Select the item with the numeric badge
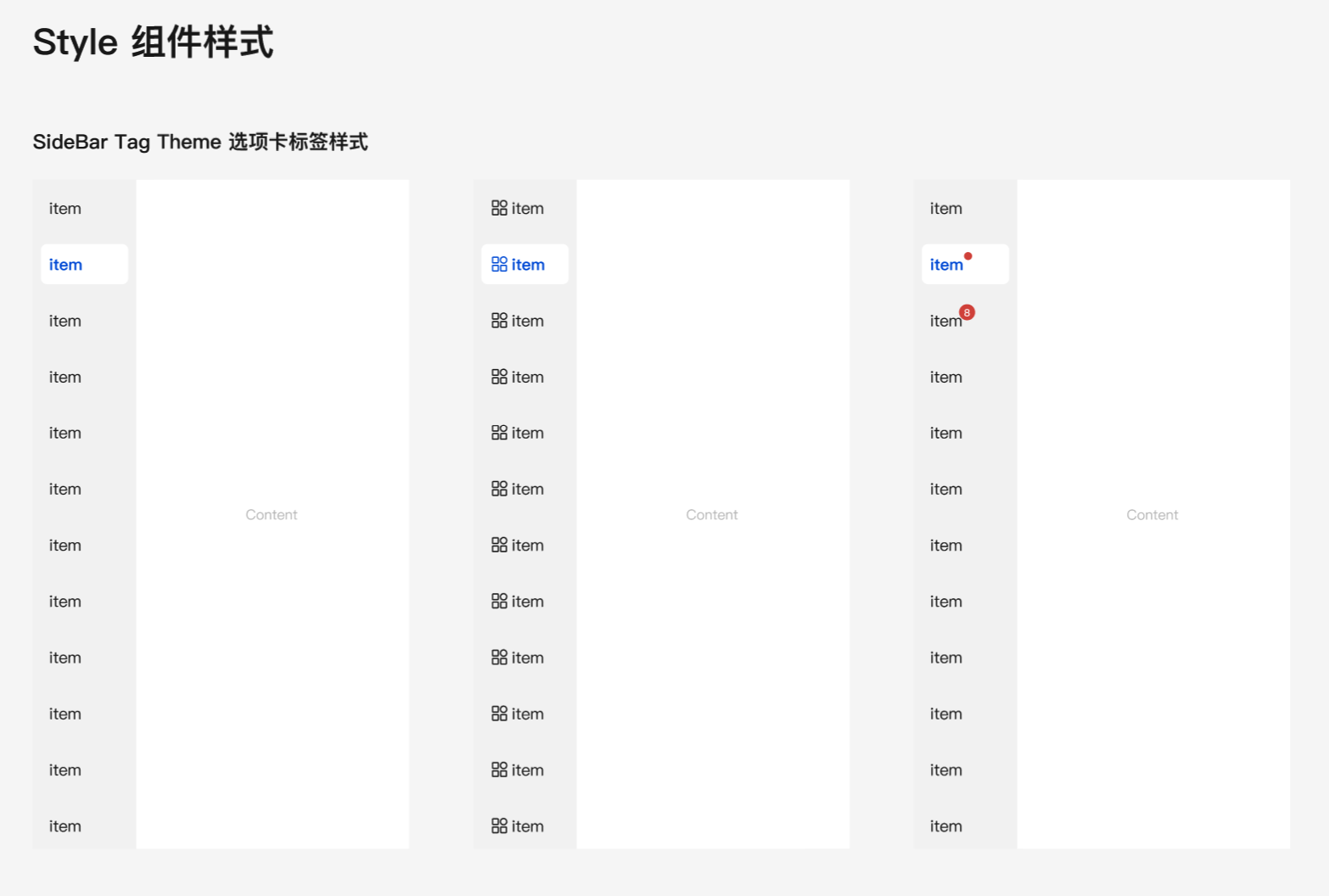The width and height of the screenshot is (1329, 896). pos(945,321)
